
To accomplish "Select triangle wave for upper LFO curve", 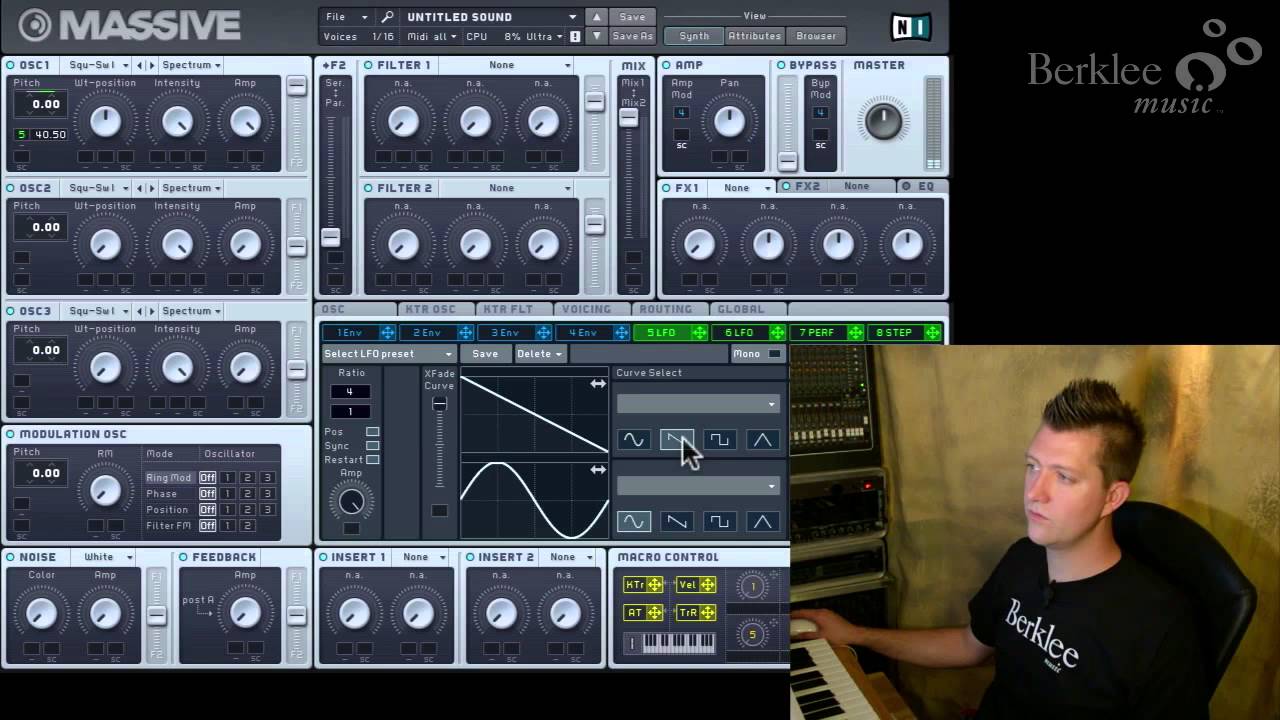I will (762, 439).
